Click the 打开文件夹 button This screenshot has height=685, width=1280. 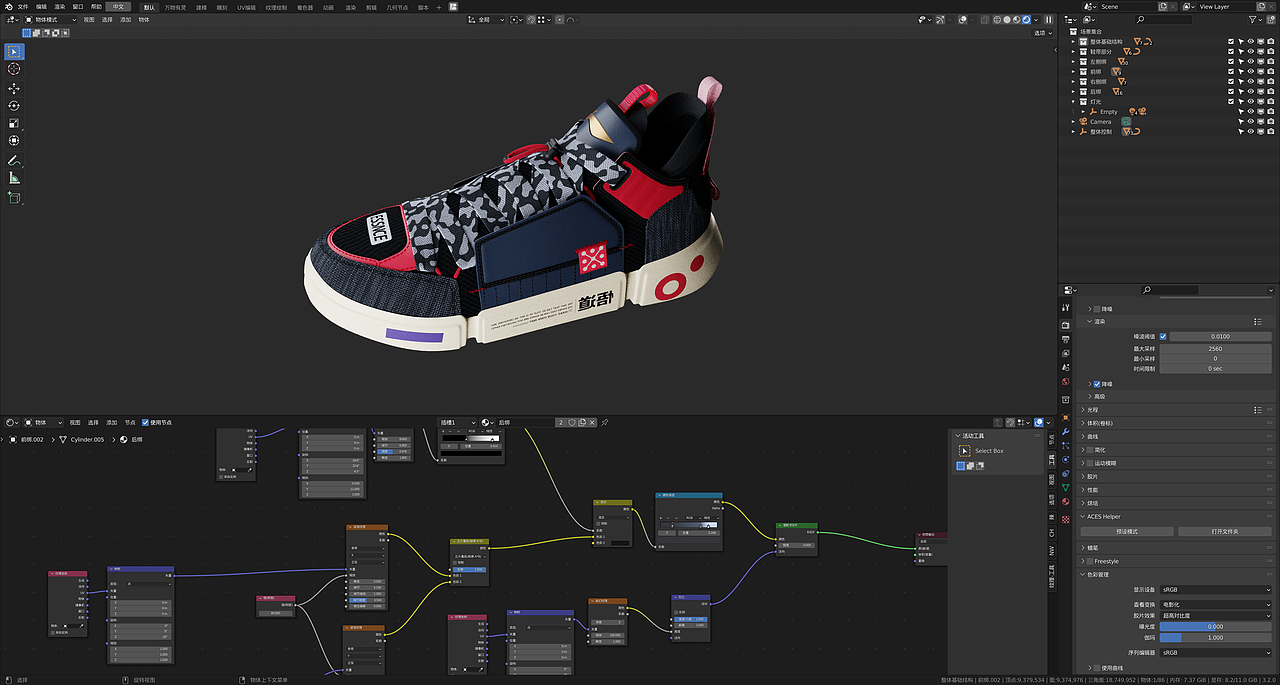(1225, 531)
